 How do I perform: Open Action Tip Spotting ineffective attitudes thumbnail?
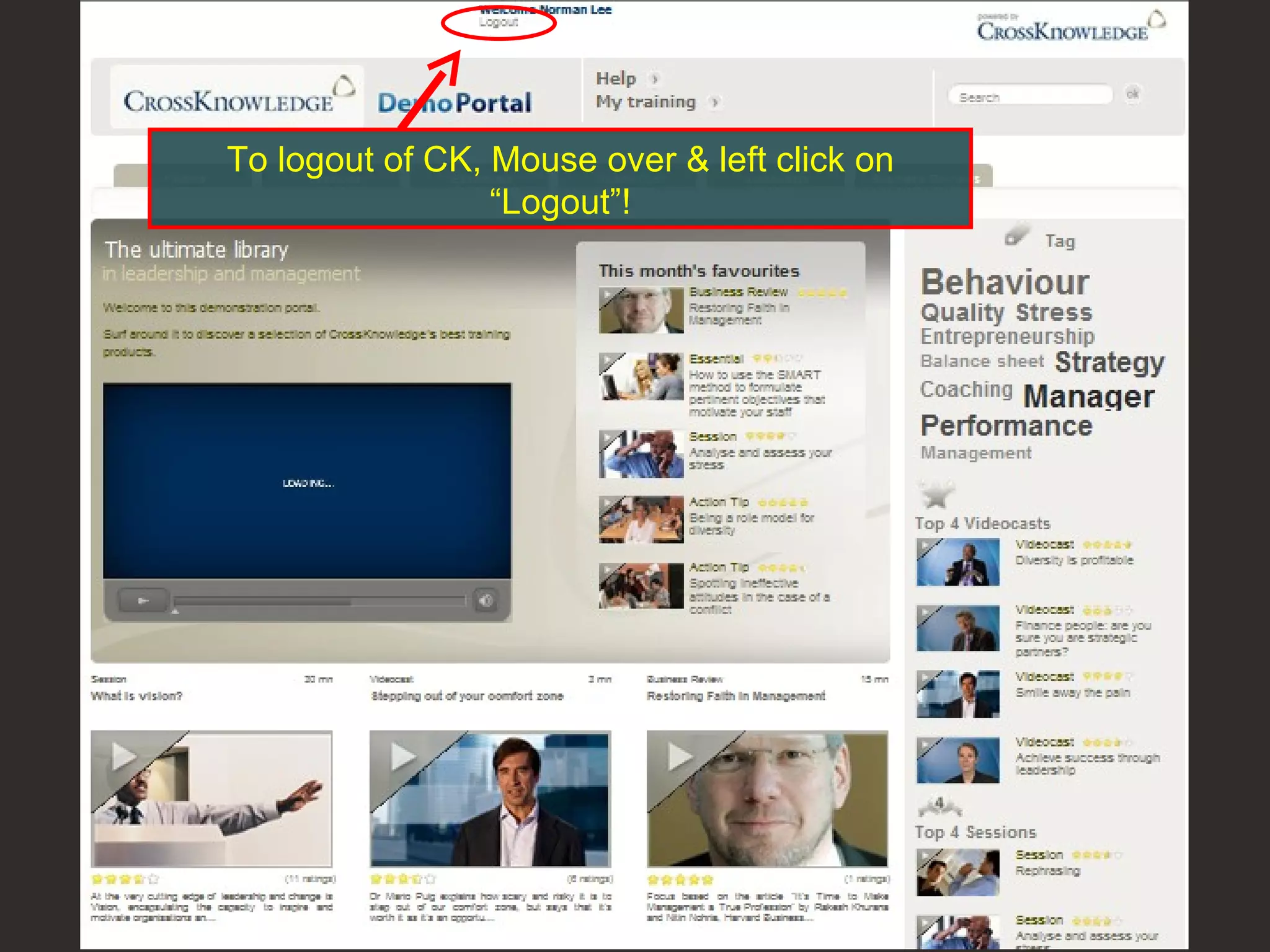click(641, 586)
